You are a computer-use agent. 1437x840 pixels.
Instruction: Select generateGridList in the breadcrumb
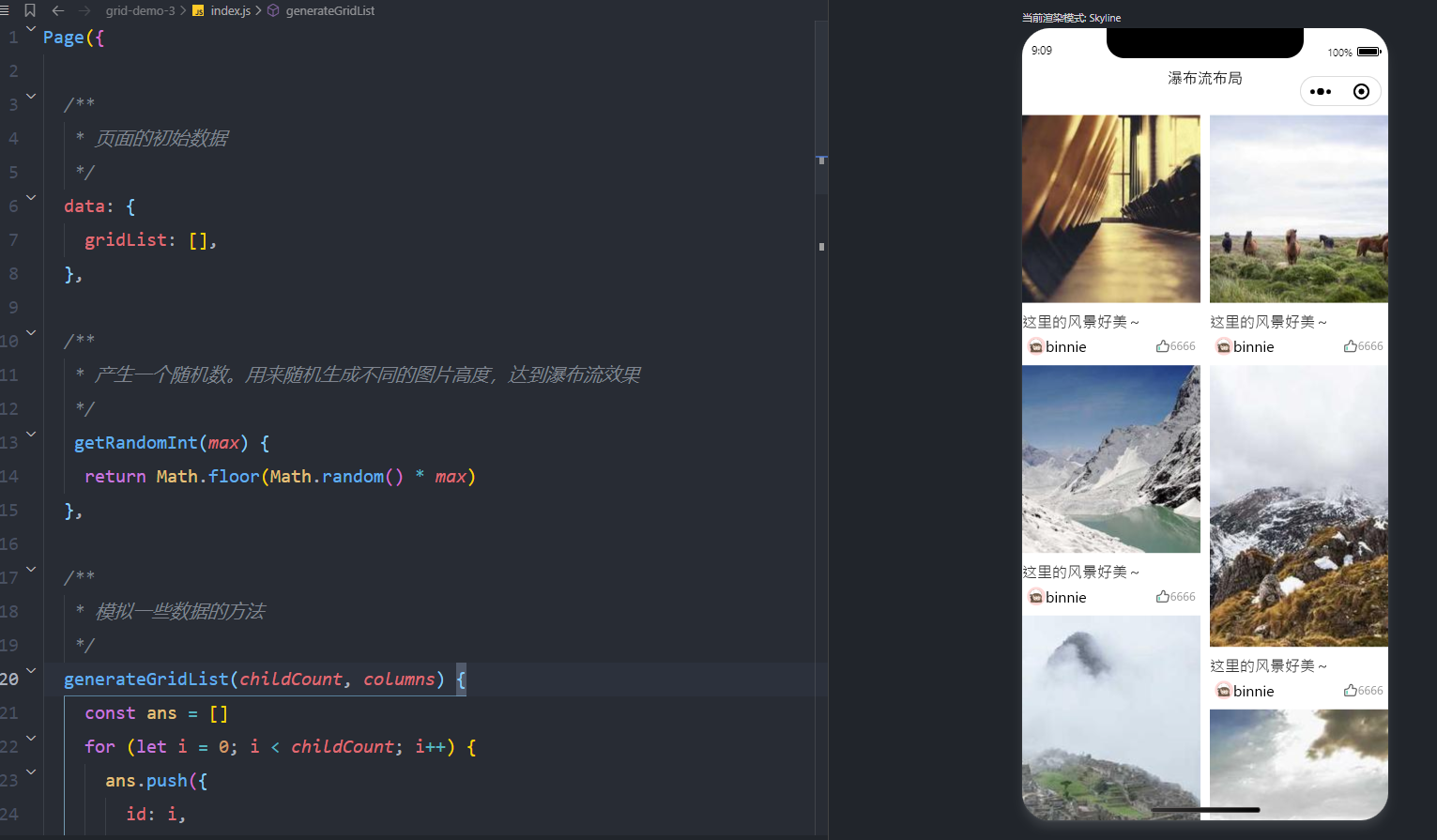(x=330, y=10)
